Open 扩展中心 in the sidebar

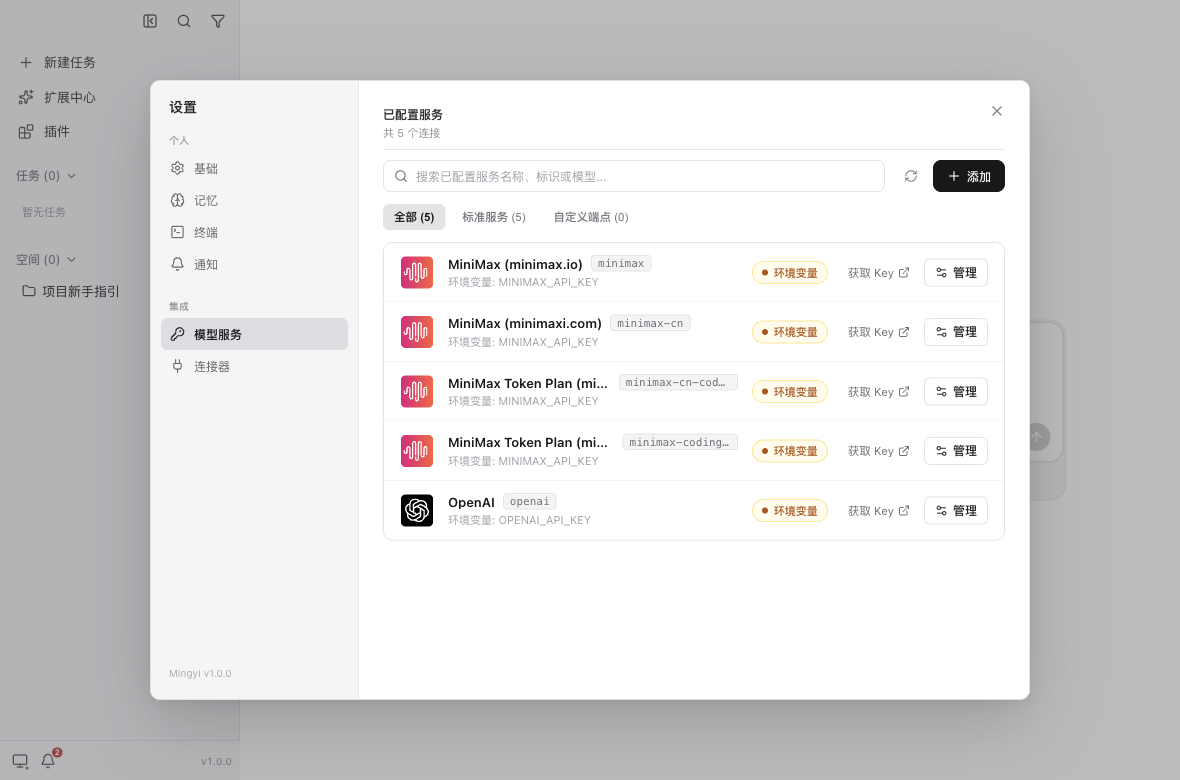click(x=58, y=97)
